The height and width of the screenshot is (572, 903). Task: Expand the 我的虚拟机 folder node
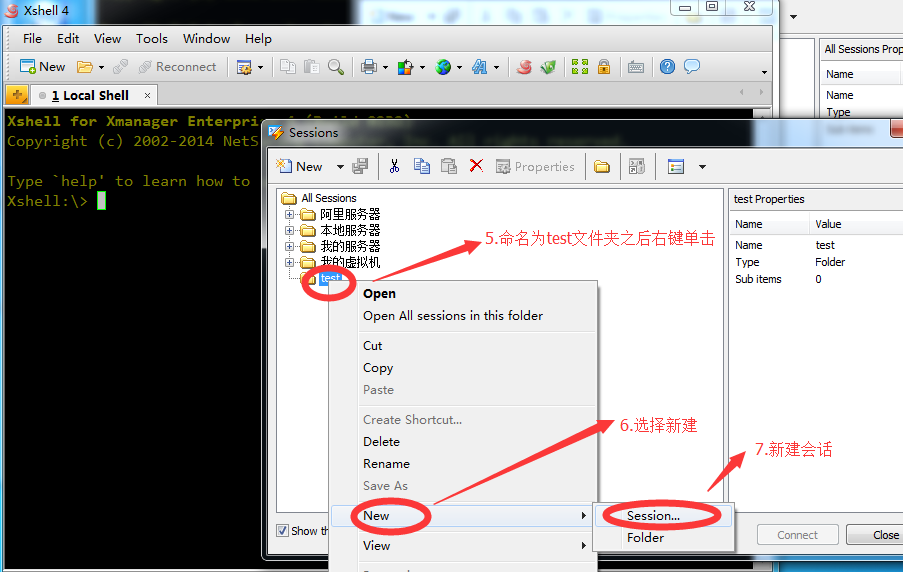click(x=289, y=263)
